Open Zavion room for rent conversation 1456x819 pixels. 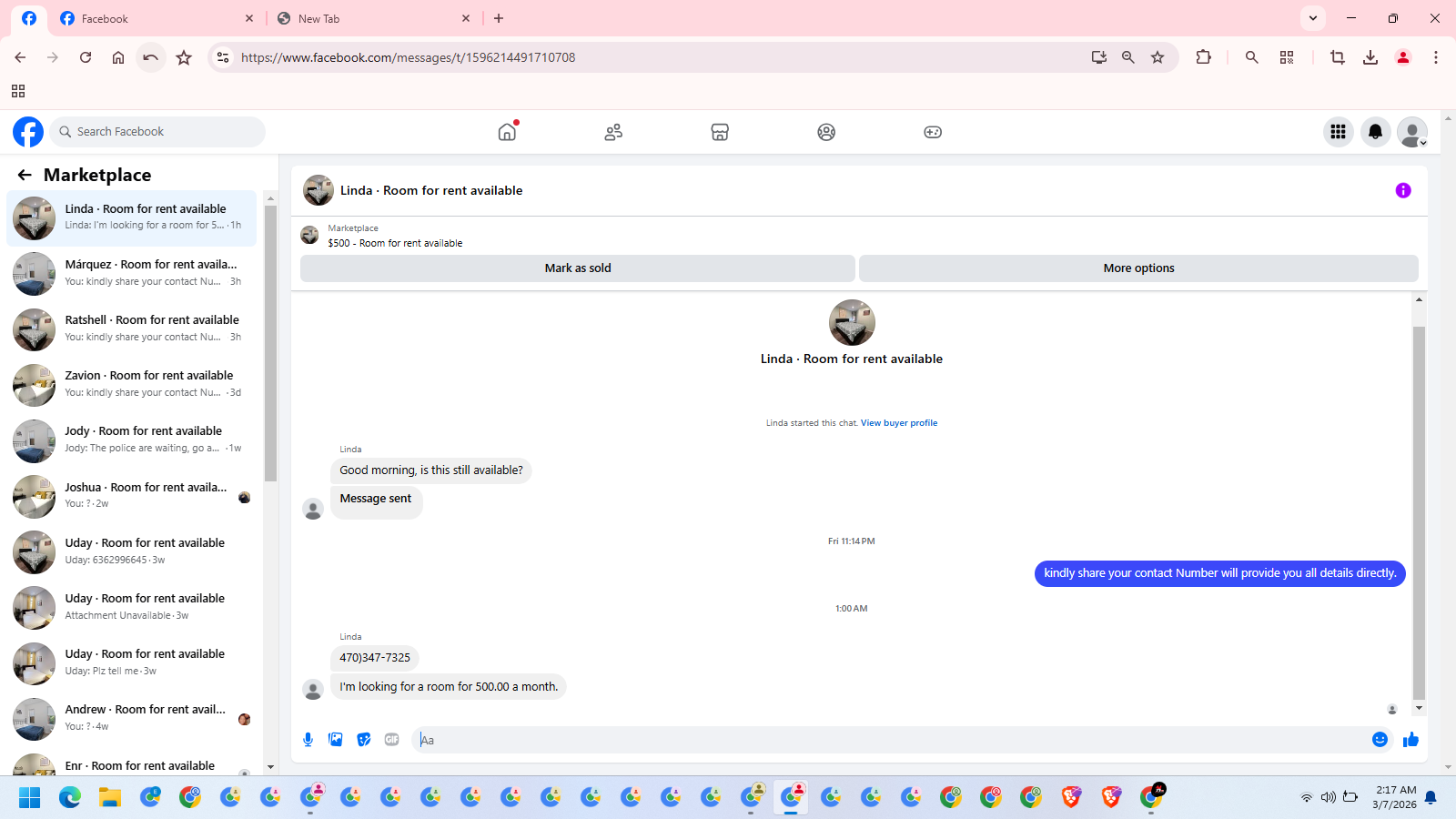[x=132, y=385]
